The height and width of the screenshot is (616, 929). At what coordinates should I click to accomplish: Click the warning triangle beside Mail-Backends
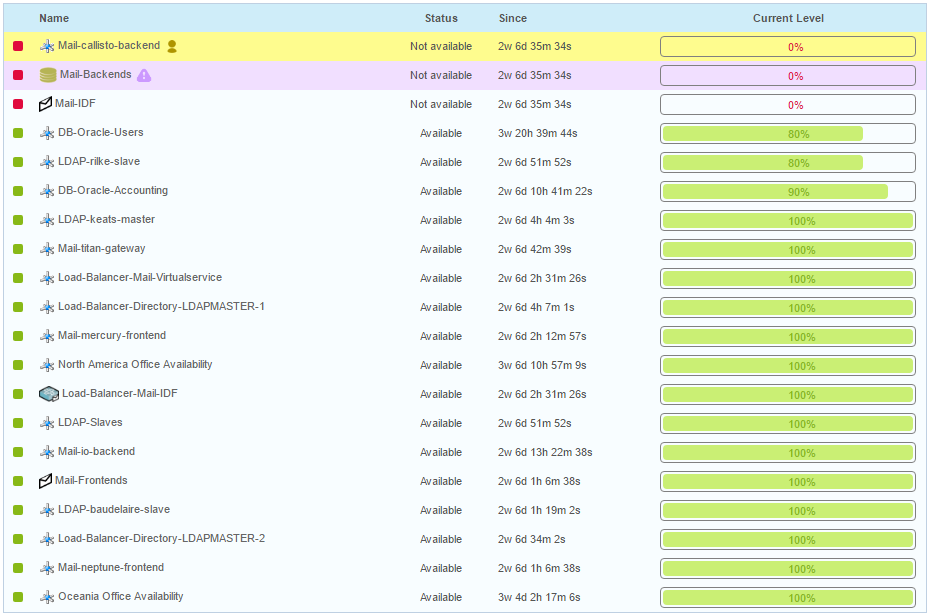(x=144, y=75)
